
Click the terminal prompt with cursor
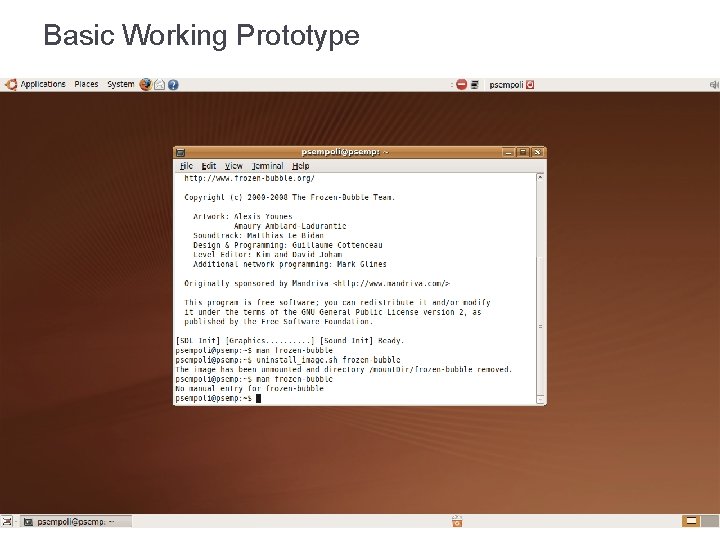point(218,398)
